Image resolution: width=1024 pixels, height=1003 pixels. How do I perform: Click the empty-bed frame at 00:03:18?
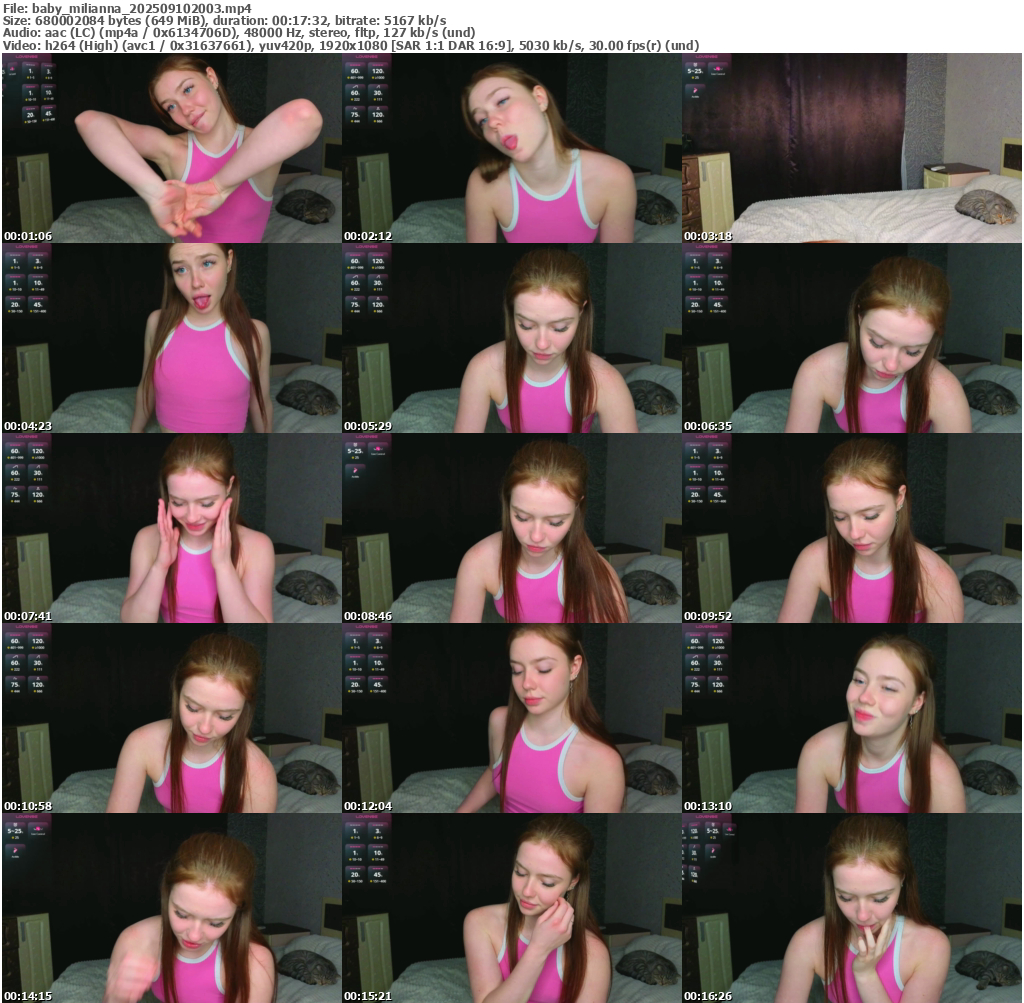851,148
